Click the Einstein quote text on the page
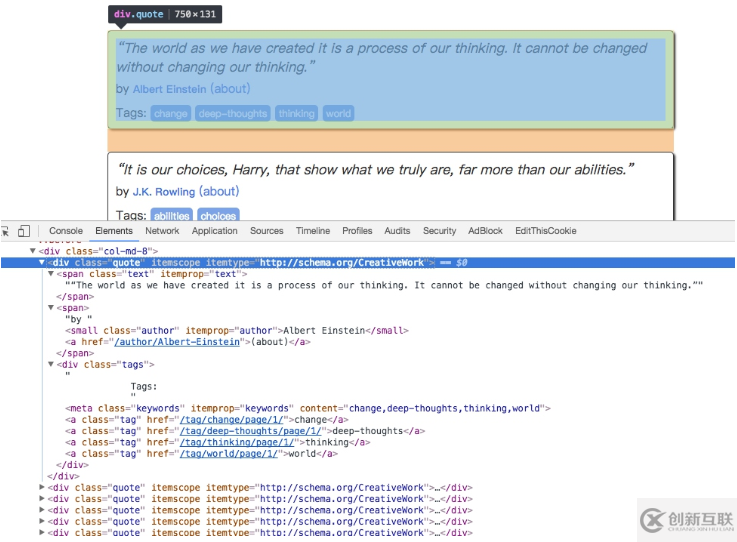This screenshot has height=542, width=737. [x=382, y=57]
